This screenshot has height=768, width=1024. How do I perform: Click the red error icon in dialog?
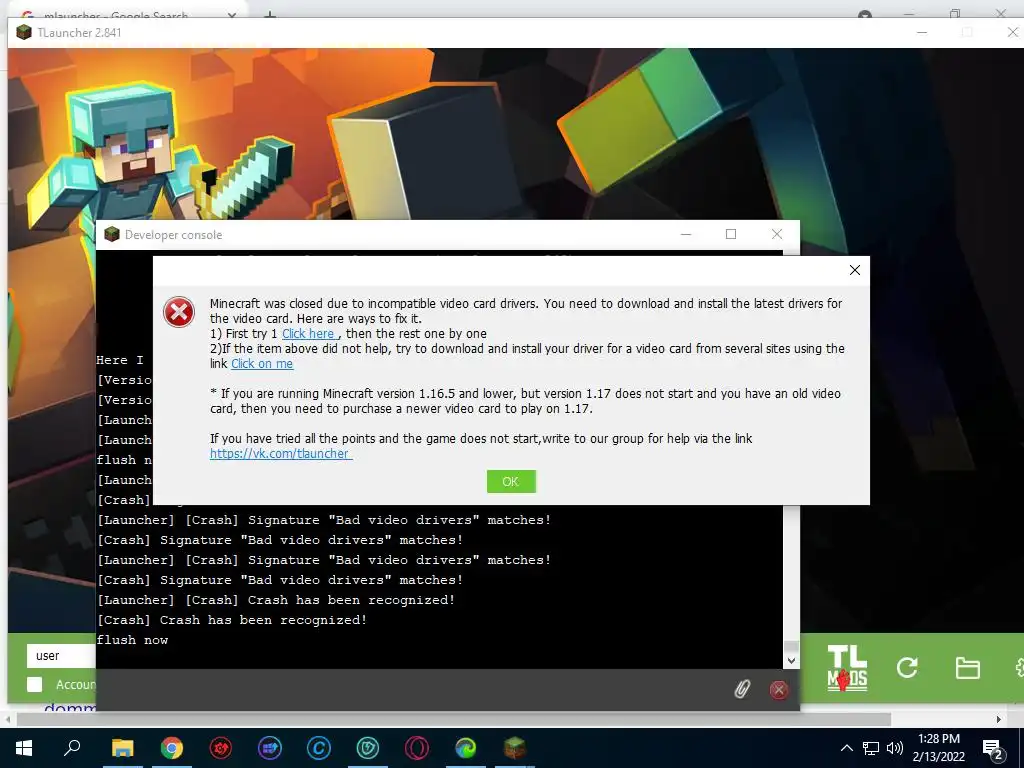pyautogui.click(x=179, y=312)
